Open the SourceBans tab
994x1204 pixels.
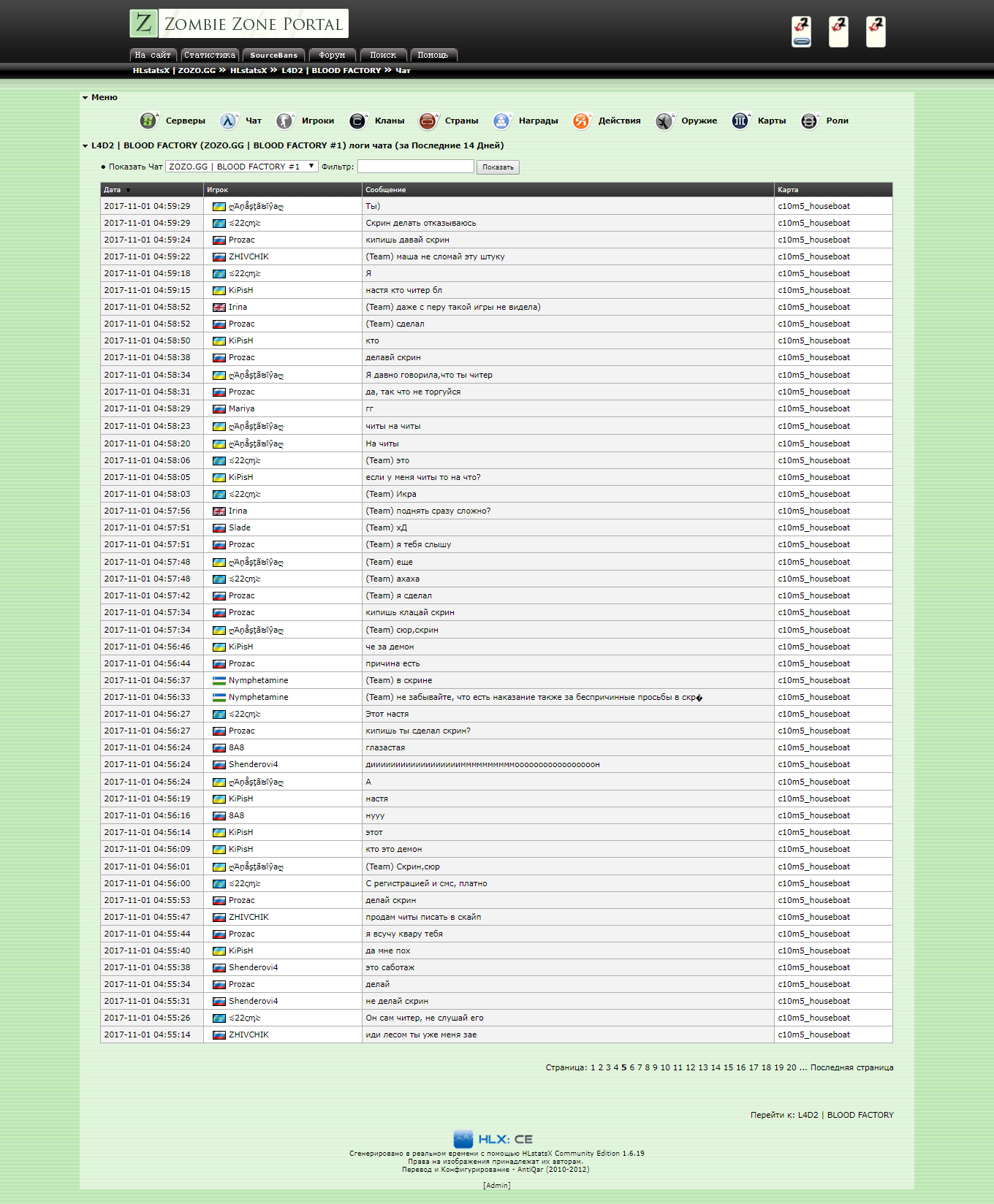pyautogui.click(x=273, y=56)
